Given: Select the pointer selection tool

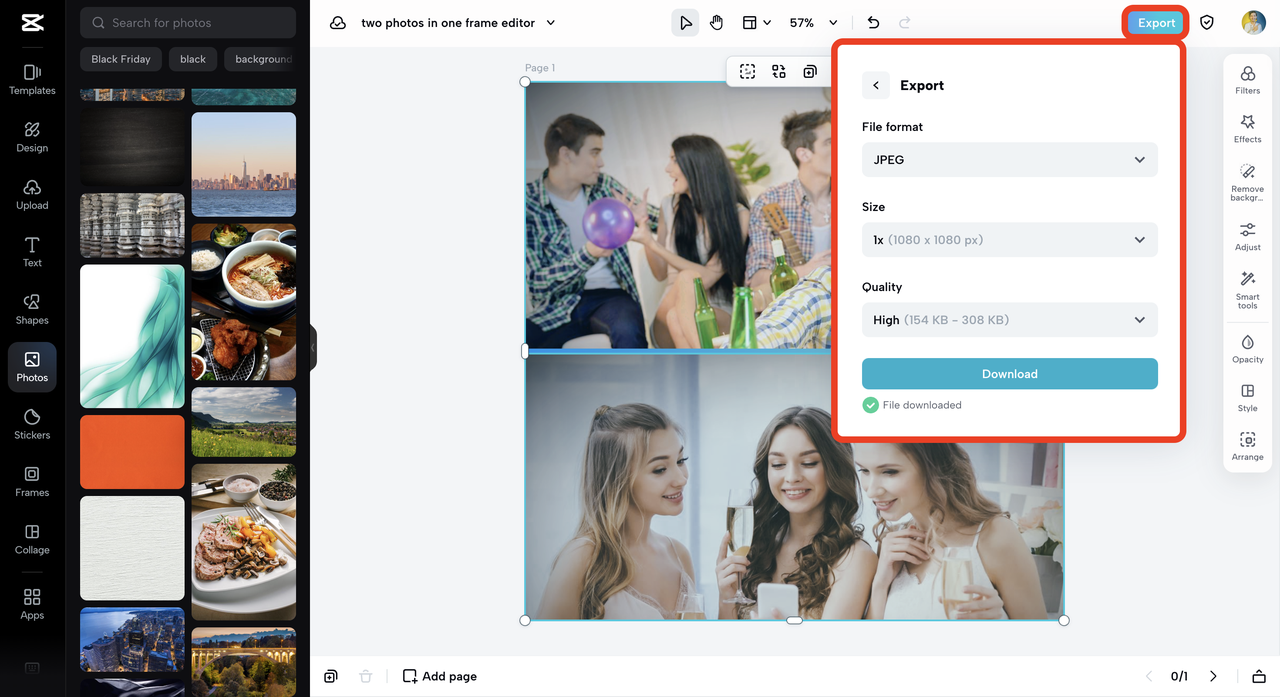Looking at the screenshot, I should point(685,23).
